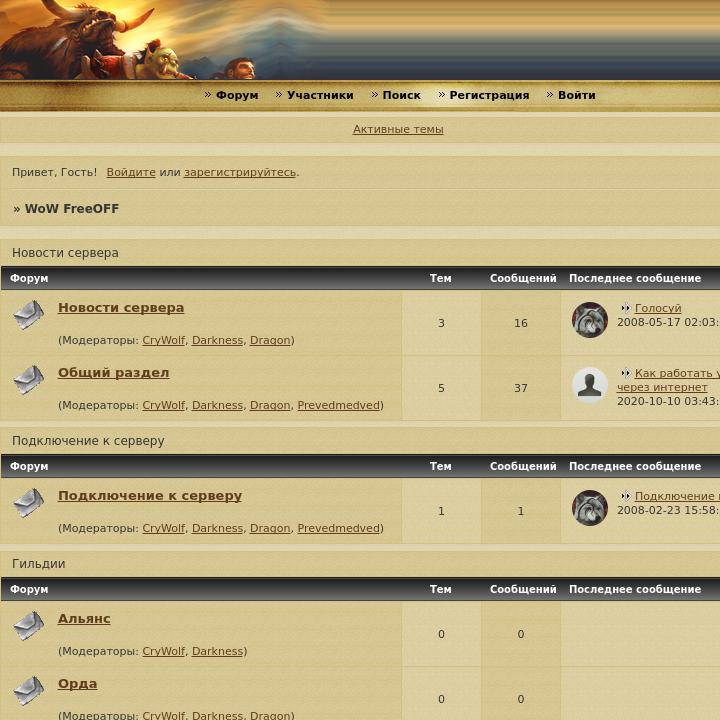
Task: Click arrow icon before Как работать link
Action: pyautogui.click(x=626, y=373)
